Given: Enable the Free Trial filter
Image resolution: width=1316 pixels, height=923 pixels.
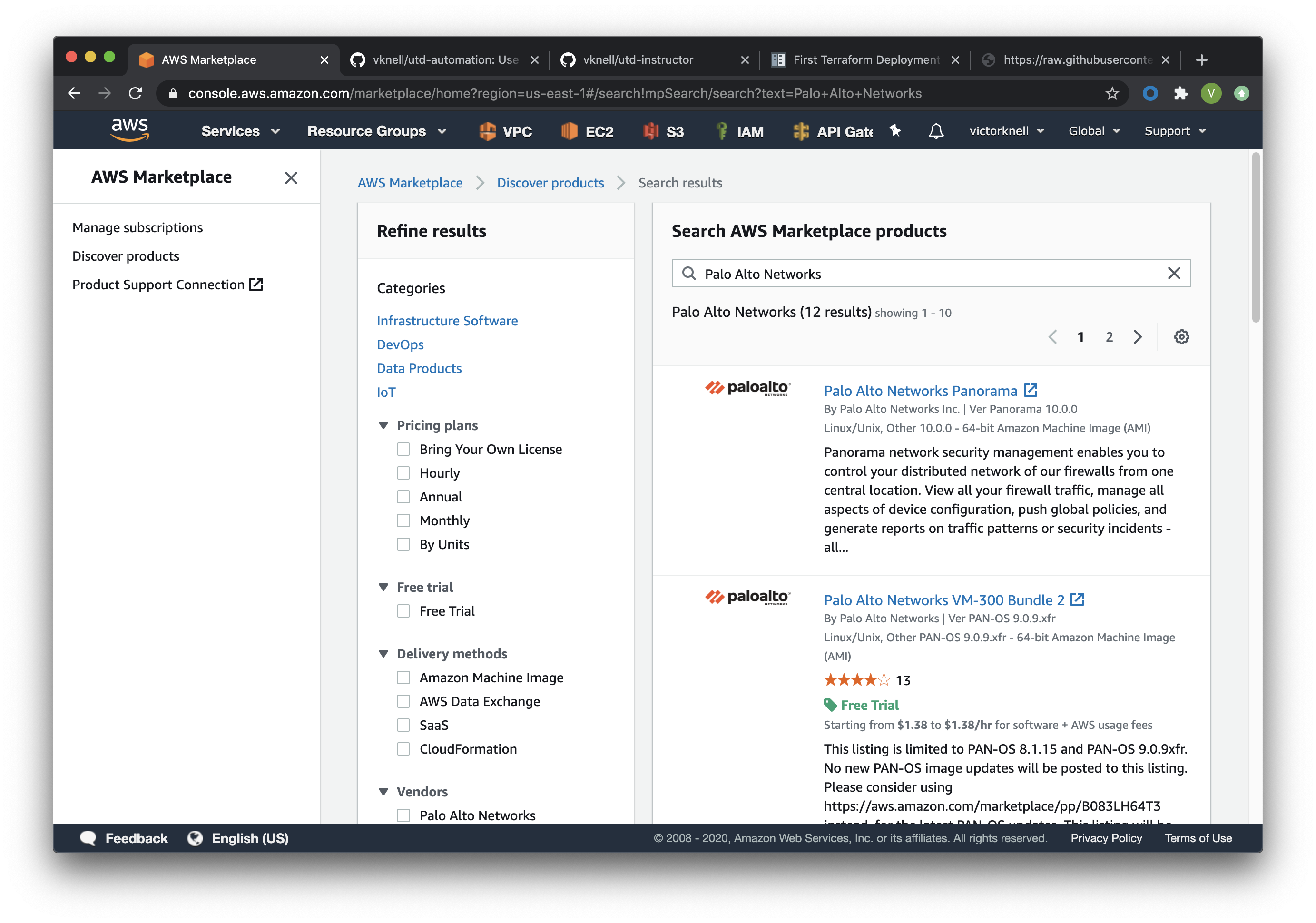Looking at the screenshot, I should click(403, 611).
